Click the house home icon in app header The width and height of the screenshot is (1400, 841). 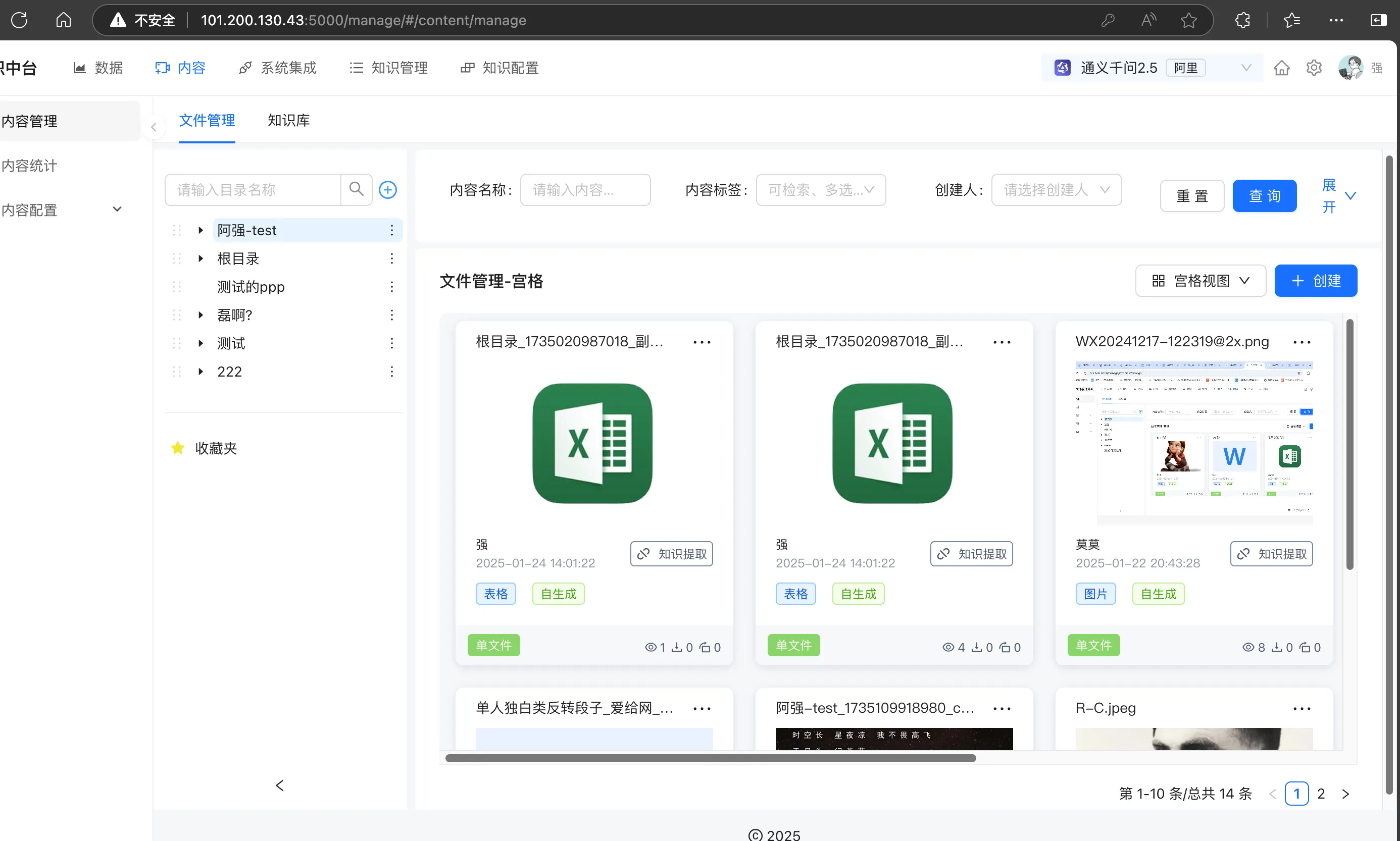tap(1281, 68)
